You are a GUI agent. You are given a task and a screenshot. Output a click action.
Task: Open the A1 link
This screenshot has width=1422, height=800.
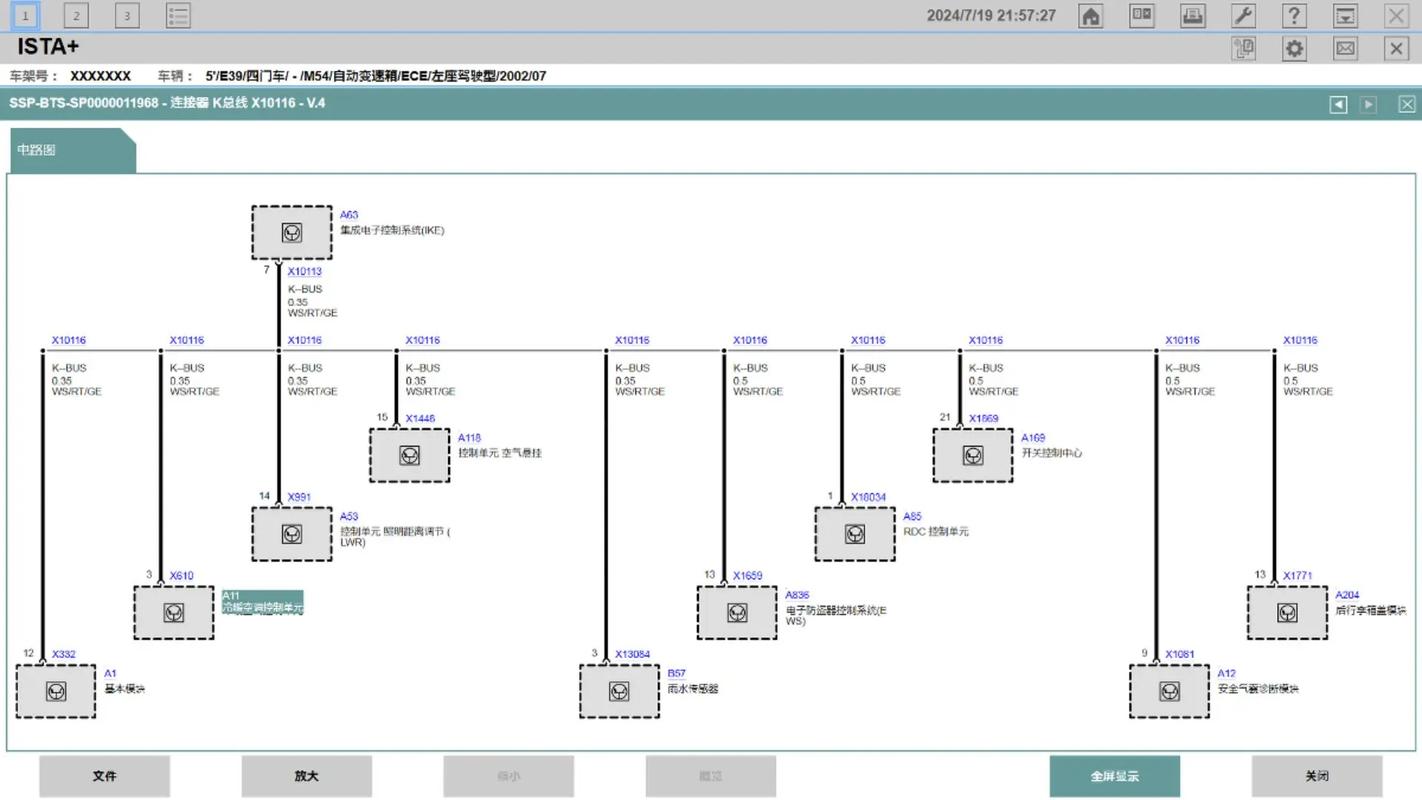(110, 674)
